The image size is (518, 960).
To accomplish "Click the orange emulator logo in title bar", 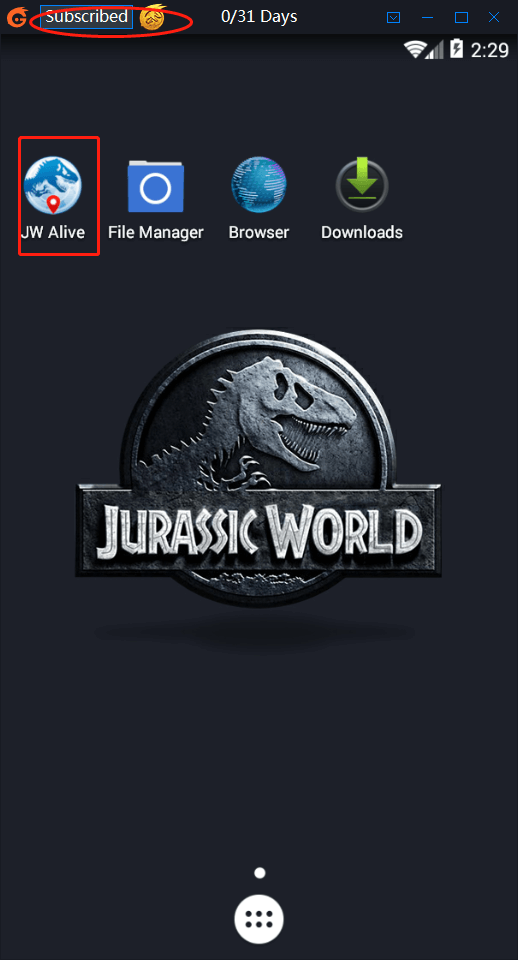I will pyautogui.click(x=16, y=17).
